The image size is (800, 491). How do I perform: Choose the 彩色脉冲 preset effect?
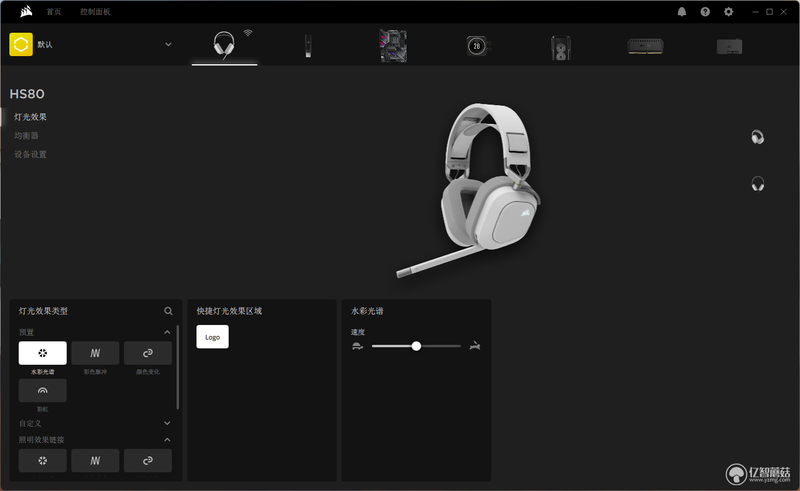[95, 353]
